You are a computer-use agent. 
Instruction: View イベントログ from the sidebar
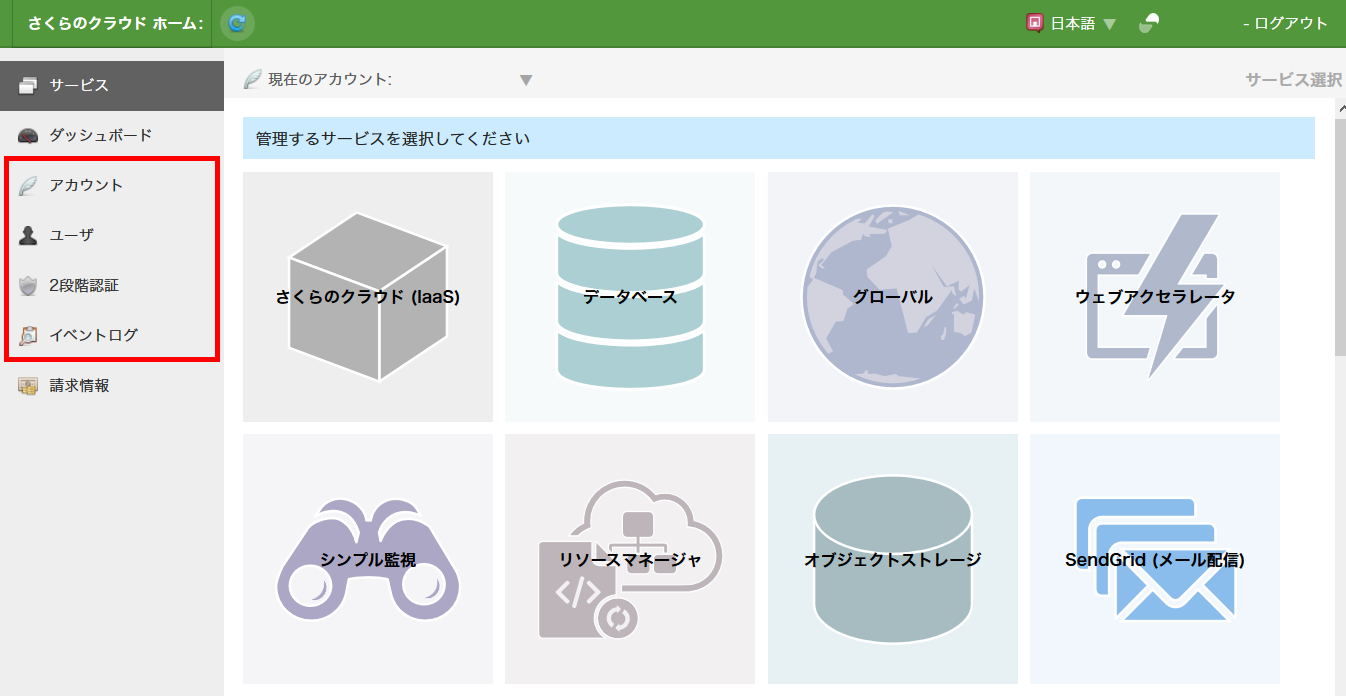click(93, 335)
